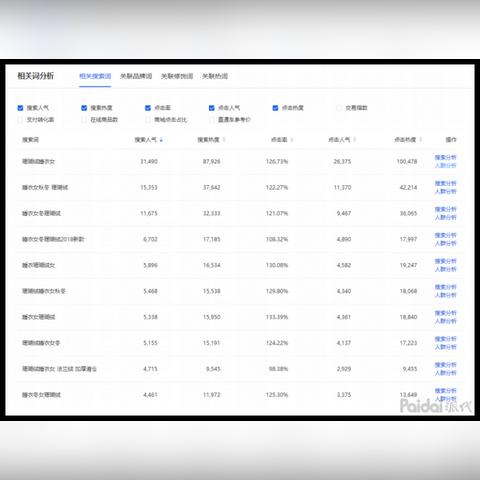Open 人群分析 for the 5,896 row
The image size is (480, 480).
(445, 269)
